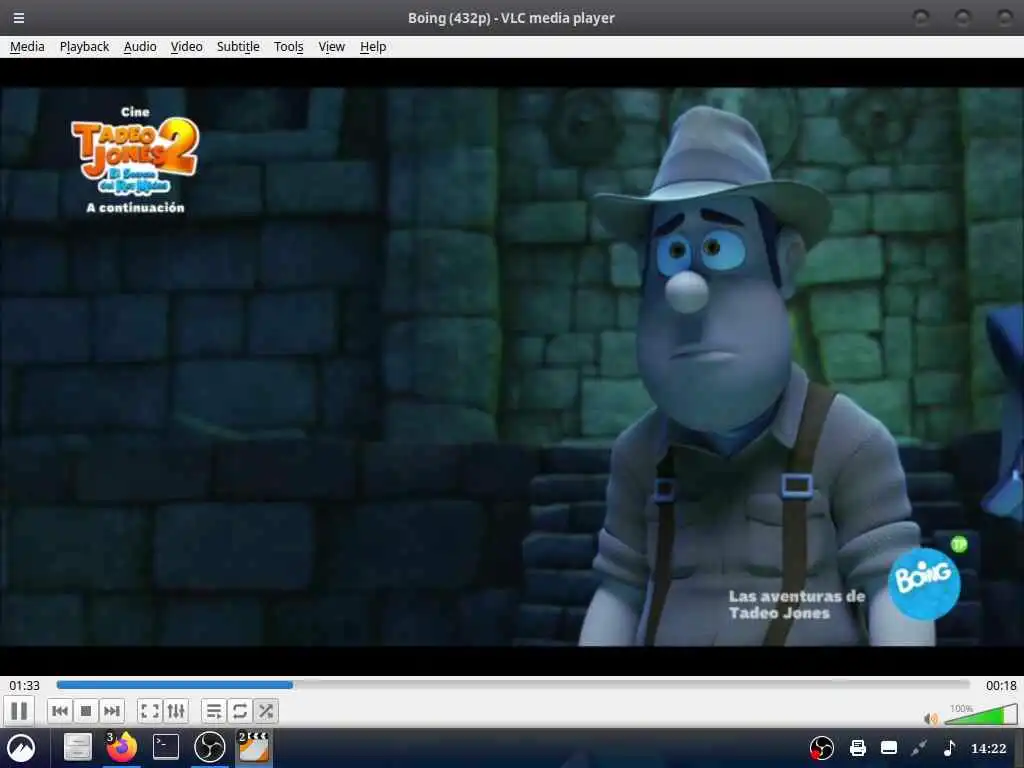The image size is (1024, 768).
Task: Stop playback with the stop button
Action: click(x=86, y=711)
